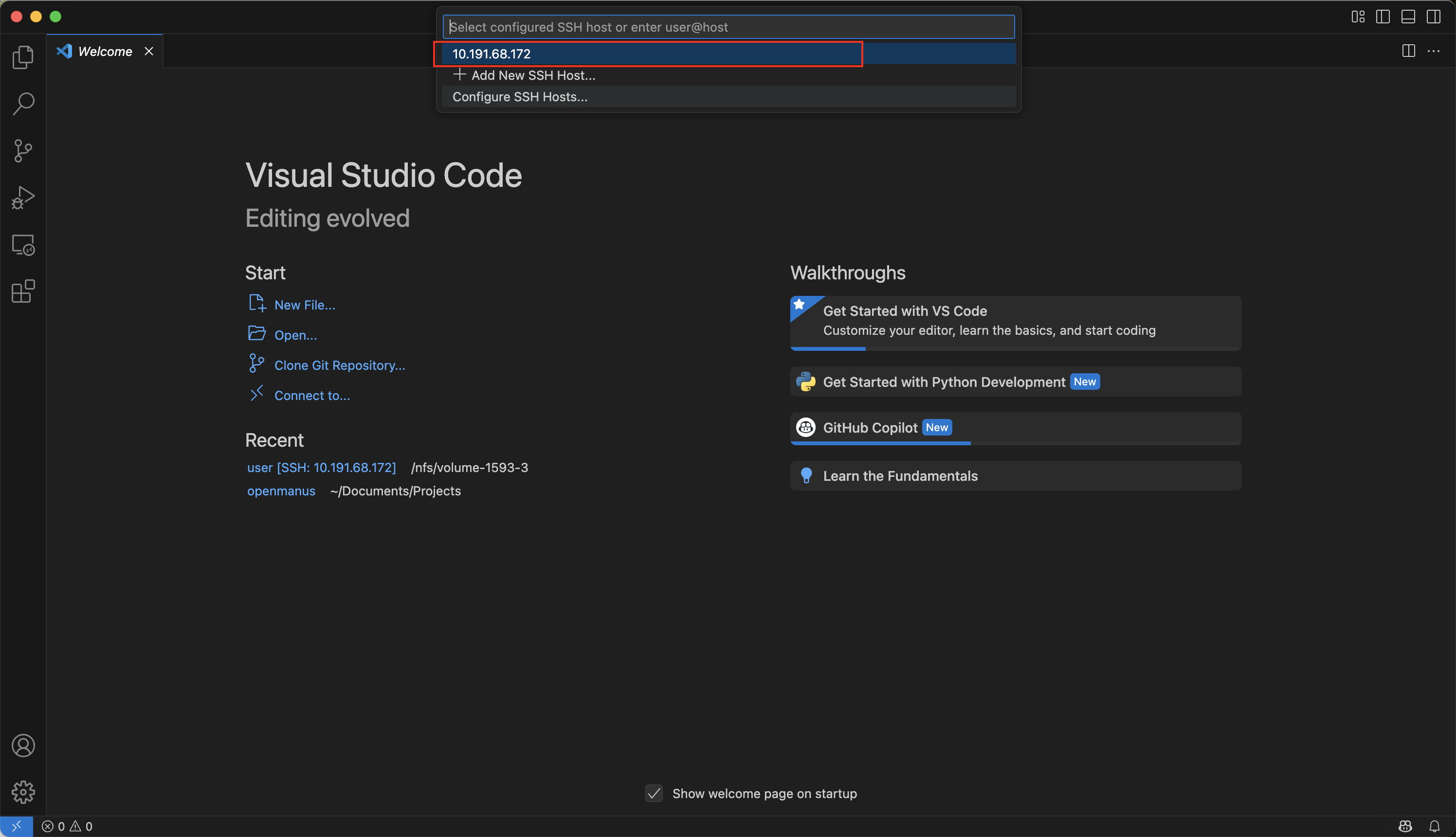Open the editor More Actions menu

point(1434,51)
